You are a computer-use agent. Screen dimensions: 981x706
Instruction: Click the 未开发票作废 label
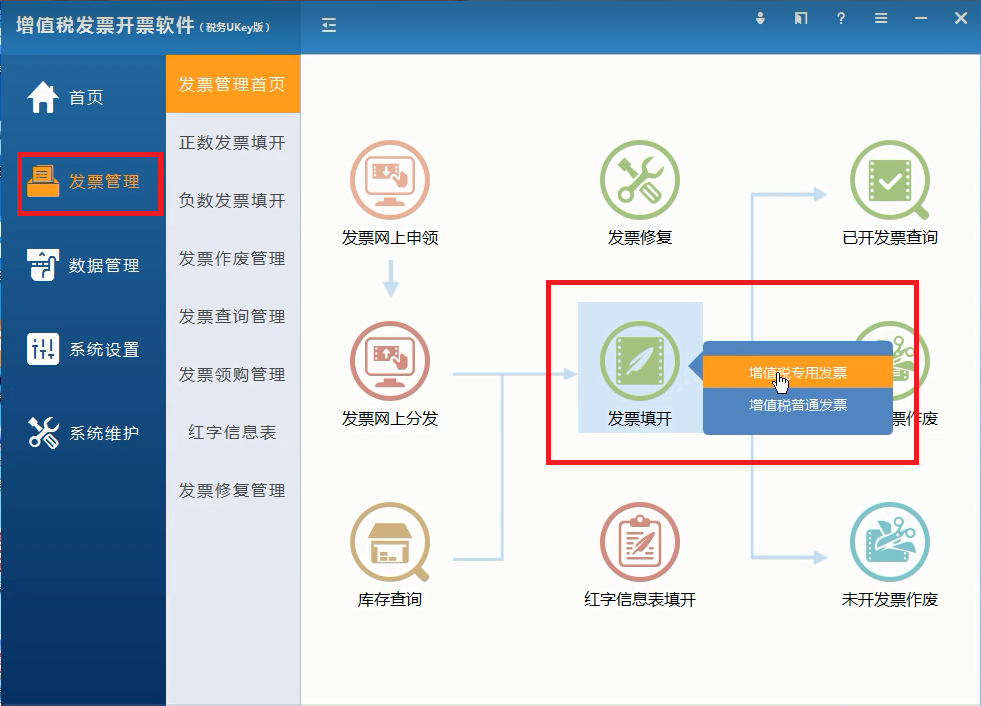click(890, 600)
